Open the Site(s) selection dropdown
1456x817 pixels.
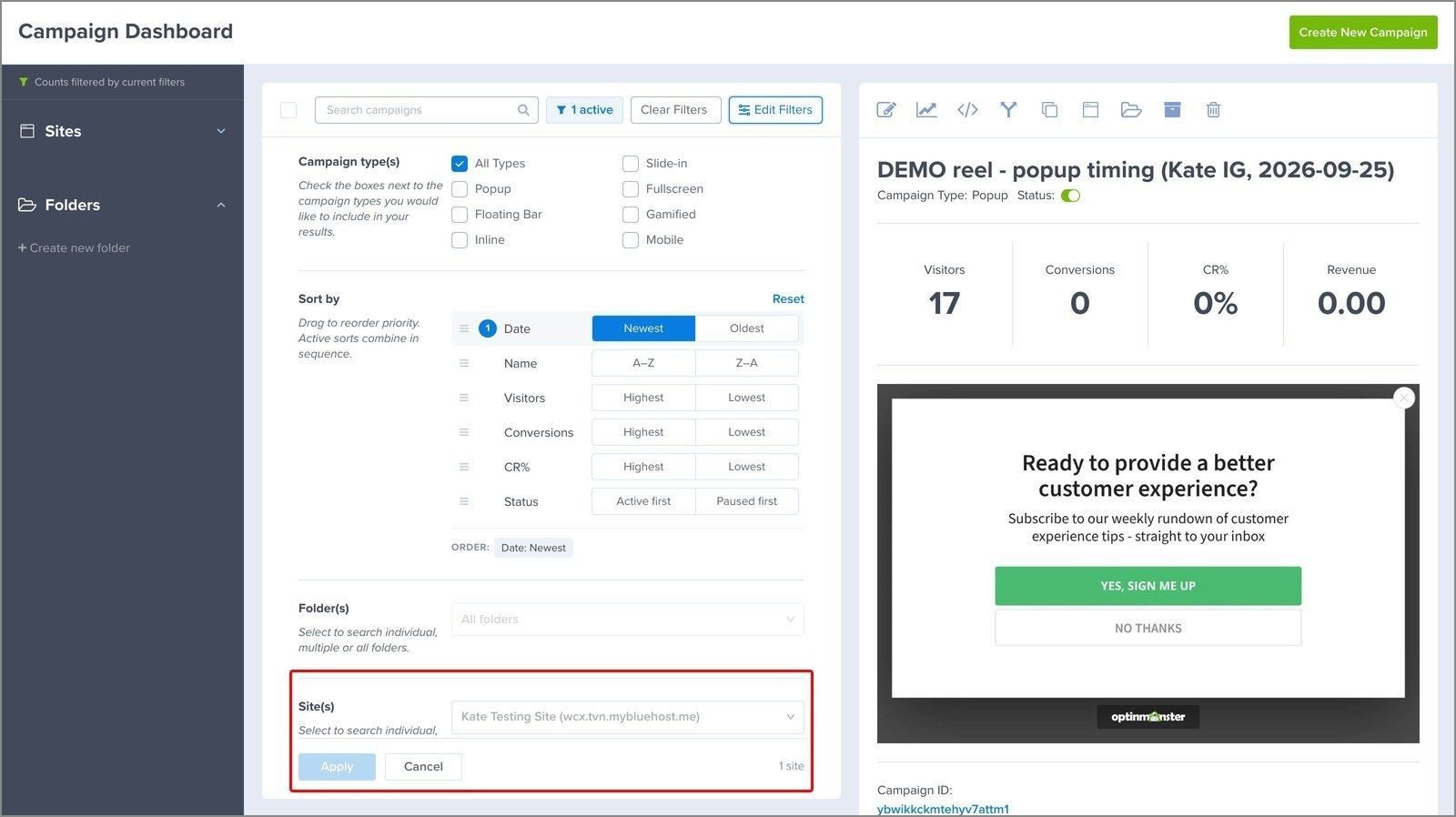tap(628, 717)
